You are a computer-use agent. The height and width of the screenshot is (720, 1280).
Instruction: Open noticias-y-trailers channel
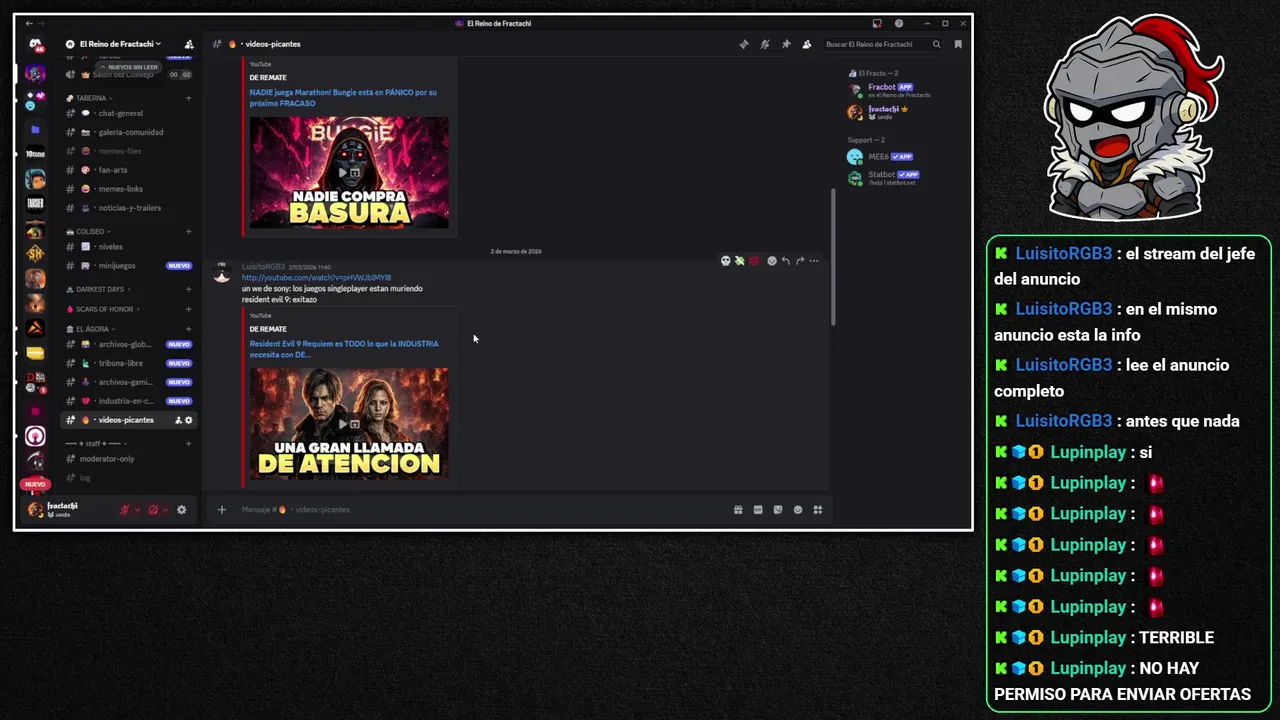(x=128, y=208)
